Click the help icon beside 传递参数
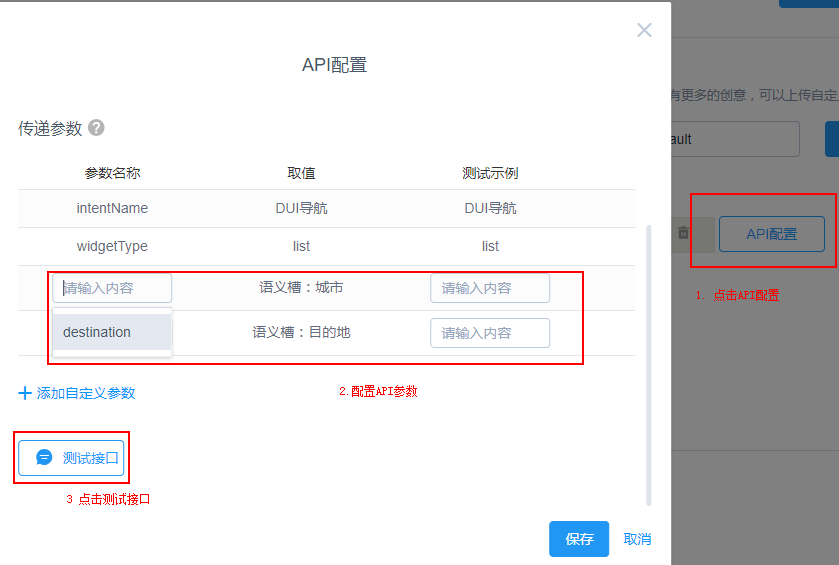Image resolution: width=839 pixels, height=565 pixels. [x=96, y=128]
